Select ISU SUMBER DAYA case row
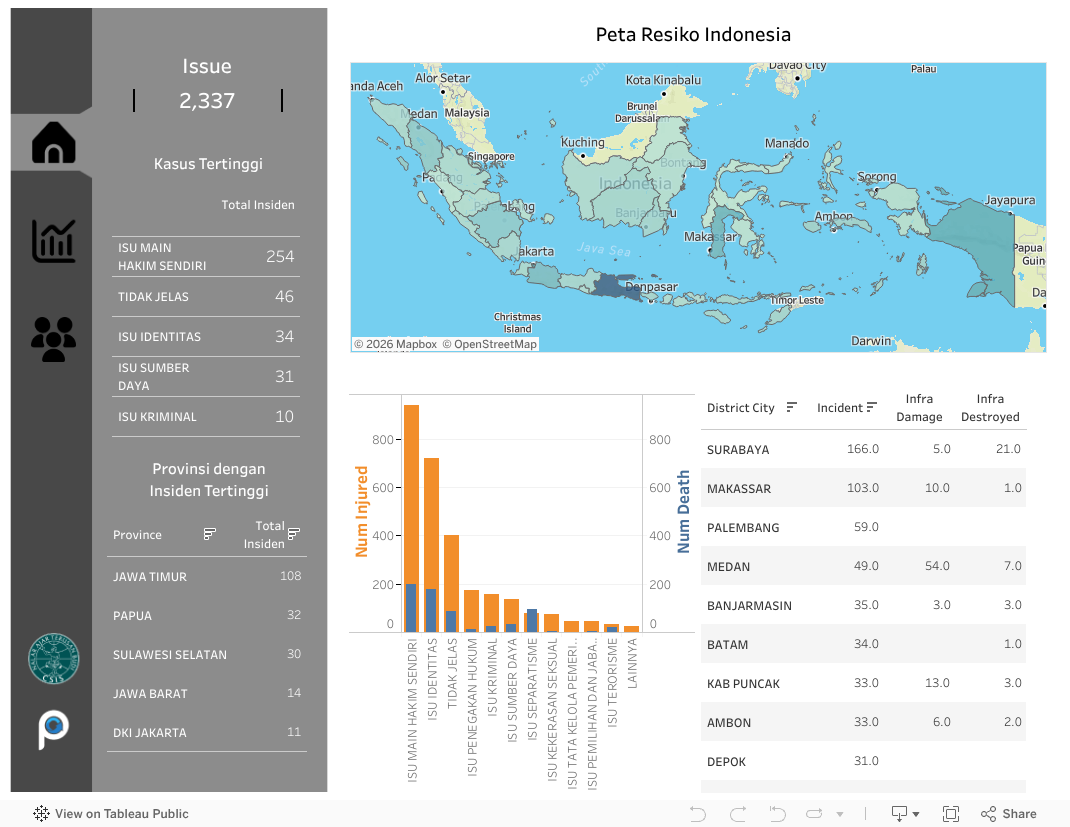The width and height of the screenshot is (1070, 827). [x=205, y=377]
